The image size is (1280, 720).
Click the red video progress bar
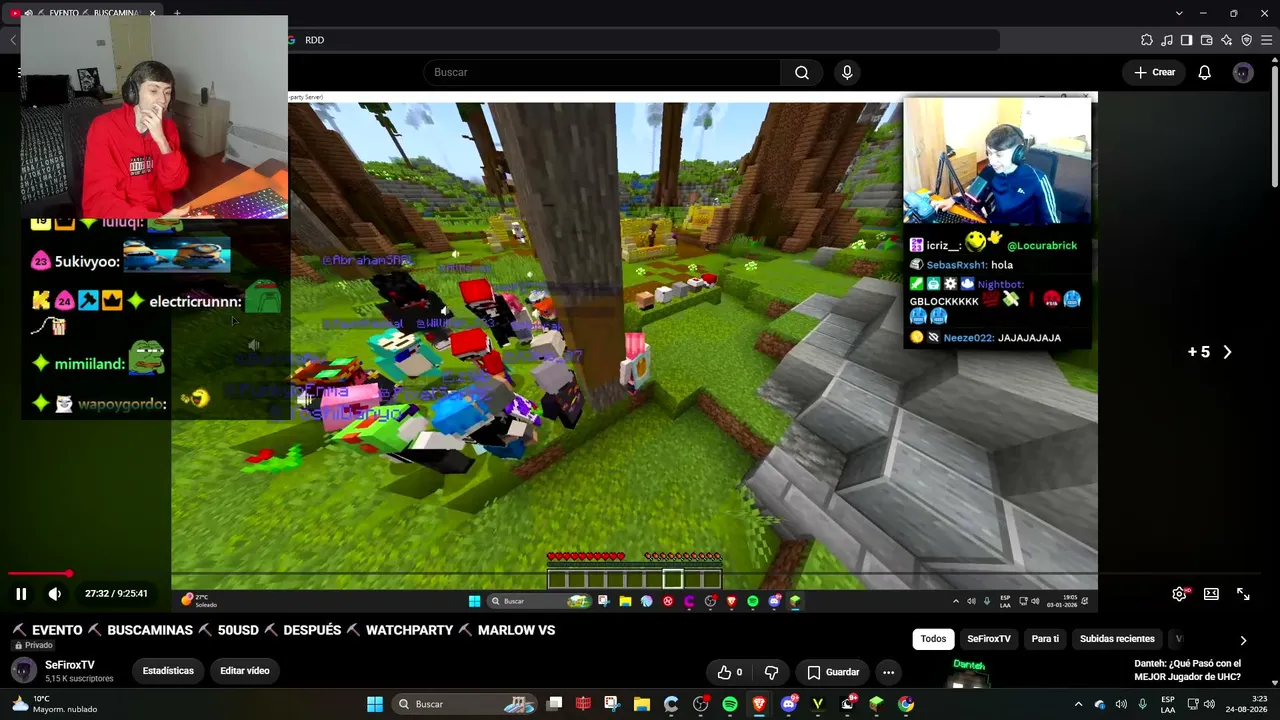[38, 574]
